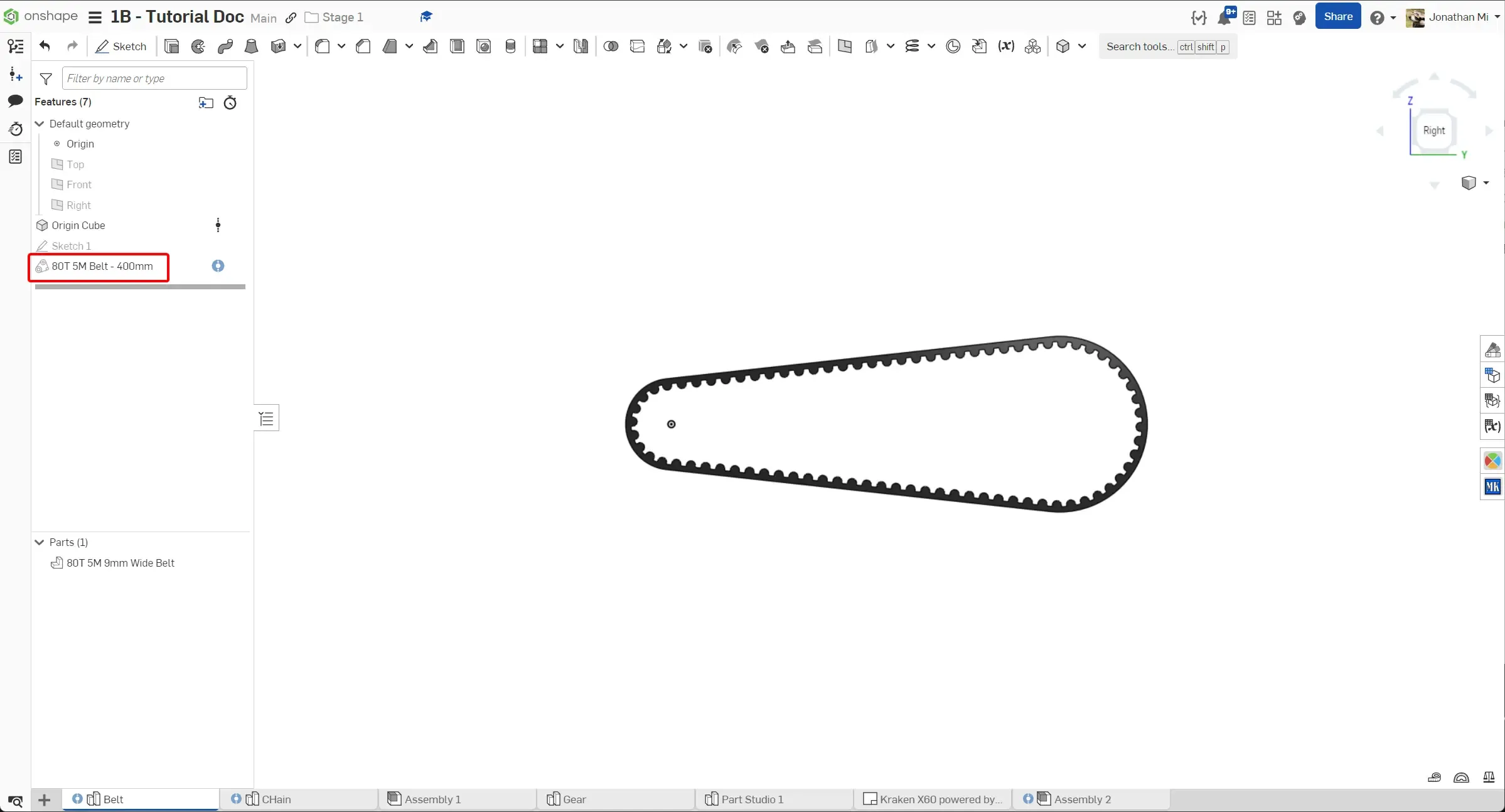1505x812 pixels.
Task: Show the feature list flyout
Action: (x=266, y=417)
